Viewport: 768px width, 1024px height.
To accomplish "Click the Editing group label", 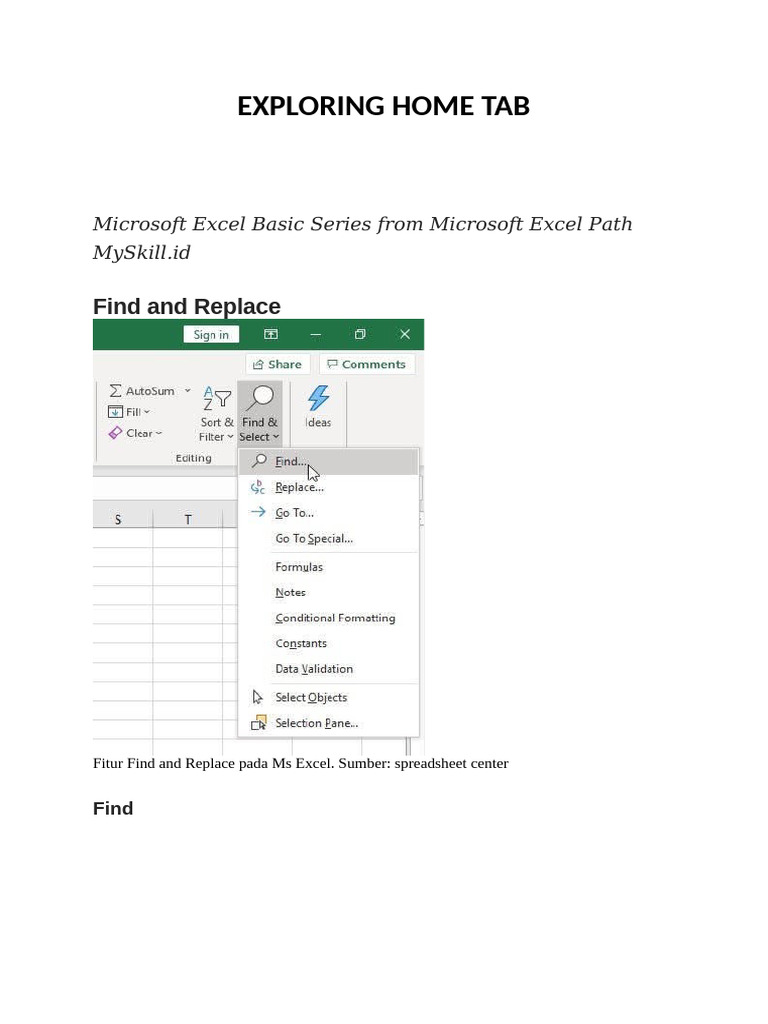I will click(193, 458).
